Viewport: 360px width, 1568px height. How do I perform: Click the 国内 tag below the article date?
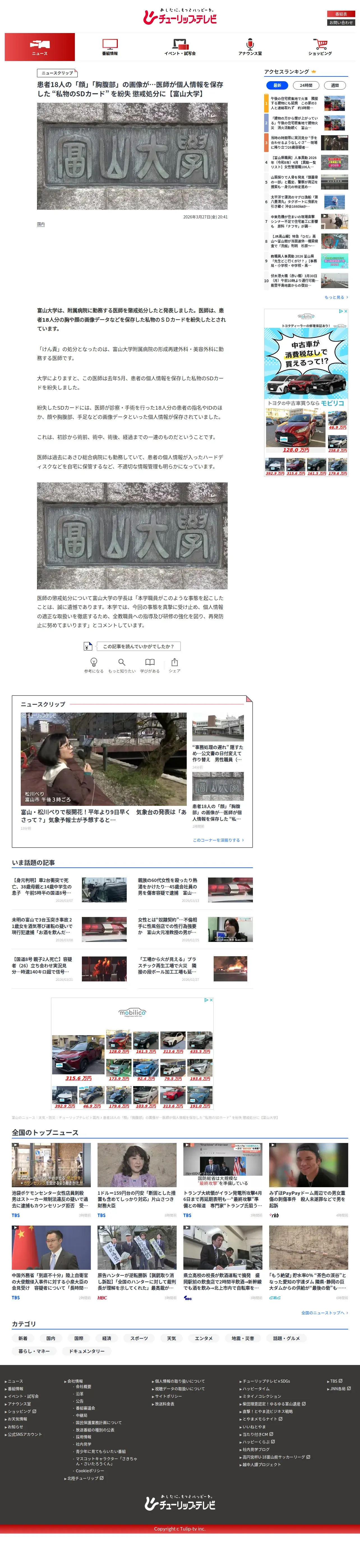click(x=41, y=225)
